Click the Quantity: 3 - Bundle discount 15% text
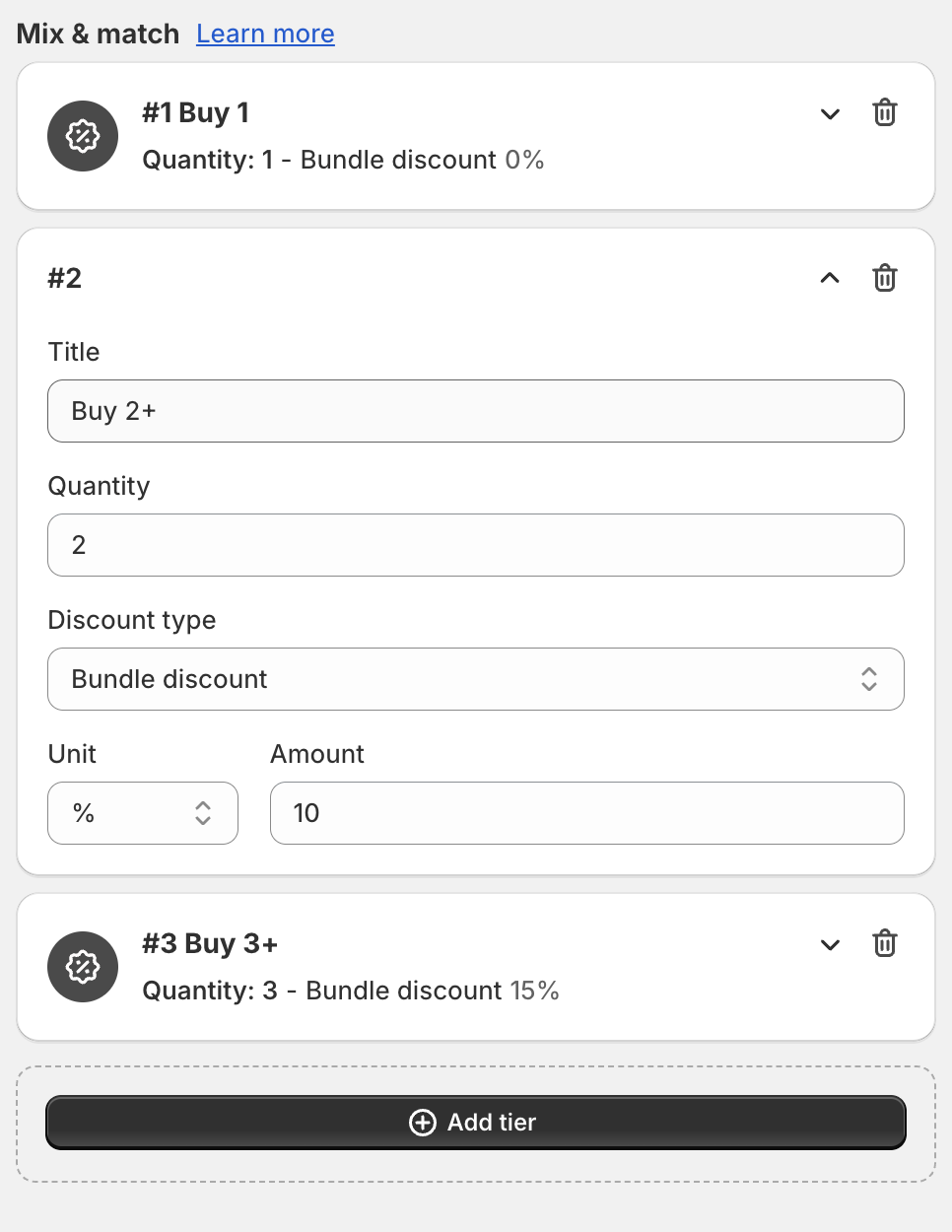952x1232 pixels. click(x=351, y=991)
